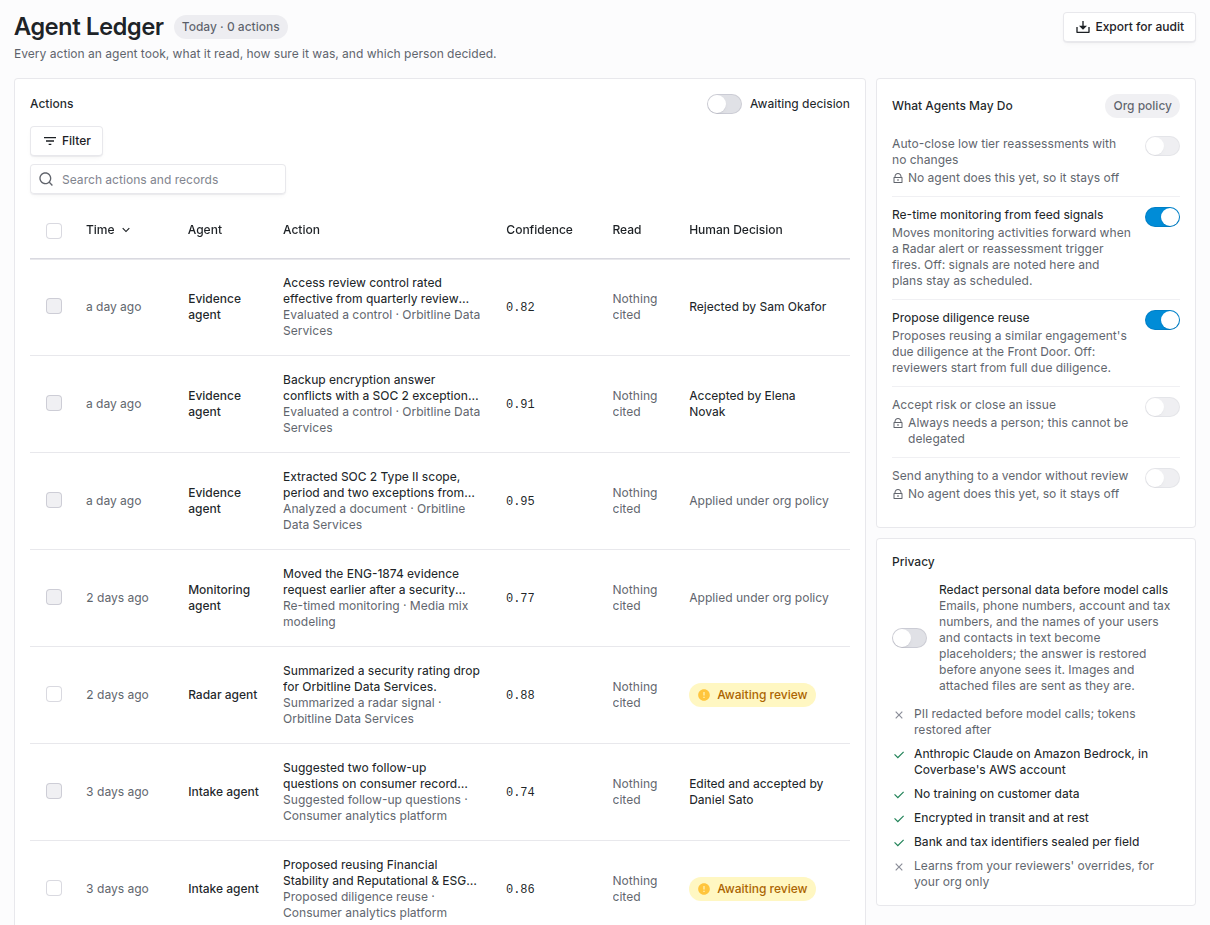
Task: Open the Summarized a security rating drop action
Action: tap(381, 679)
